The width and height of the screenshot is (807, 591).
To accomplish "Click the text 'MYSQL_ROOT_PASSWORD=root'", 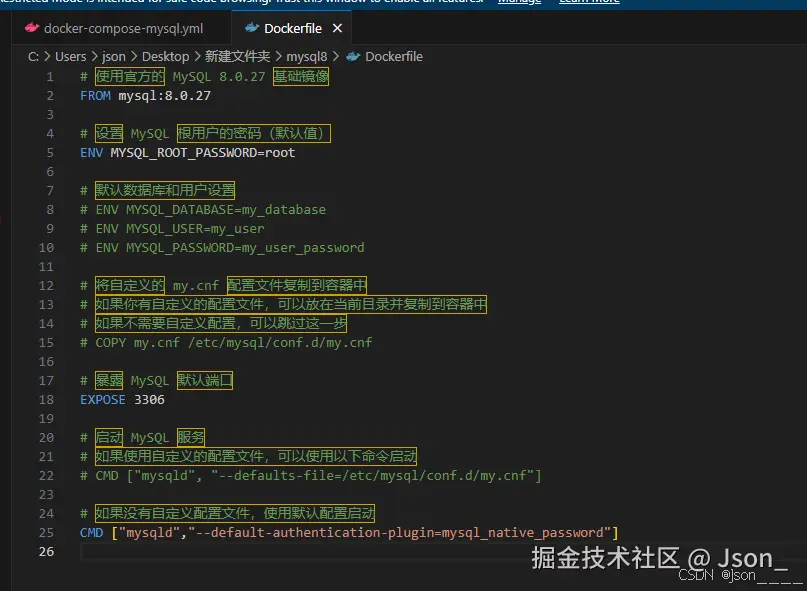I will coord(203,153).
